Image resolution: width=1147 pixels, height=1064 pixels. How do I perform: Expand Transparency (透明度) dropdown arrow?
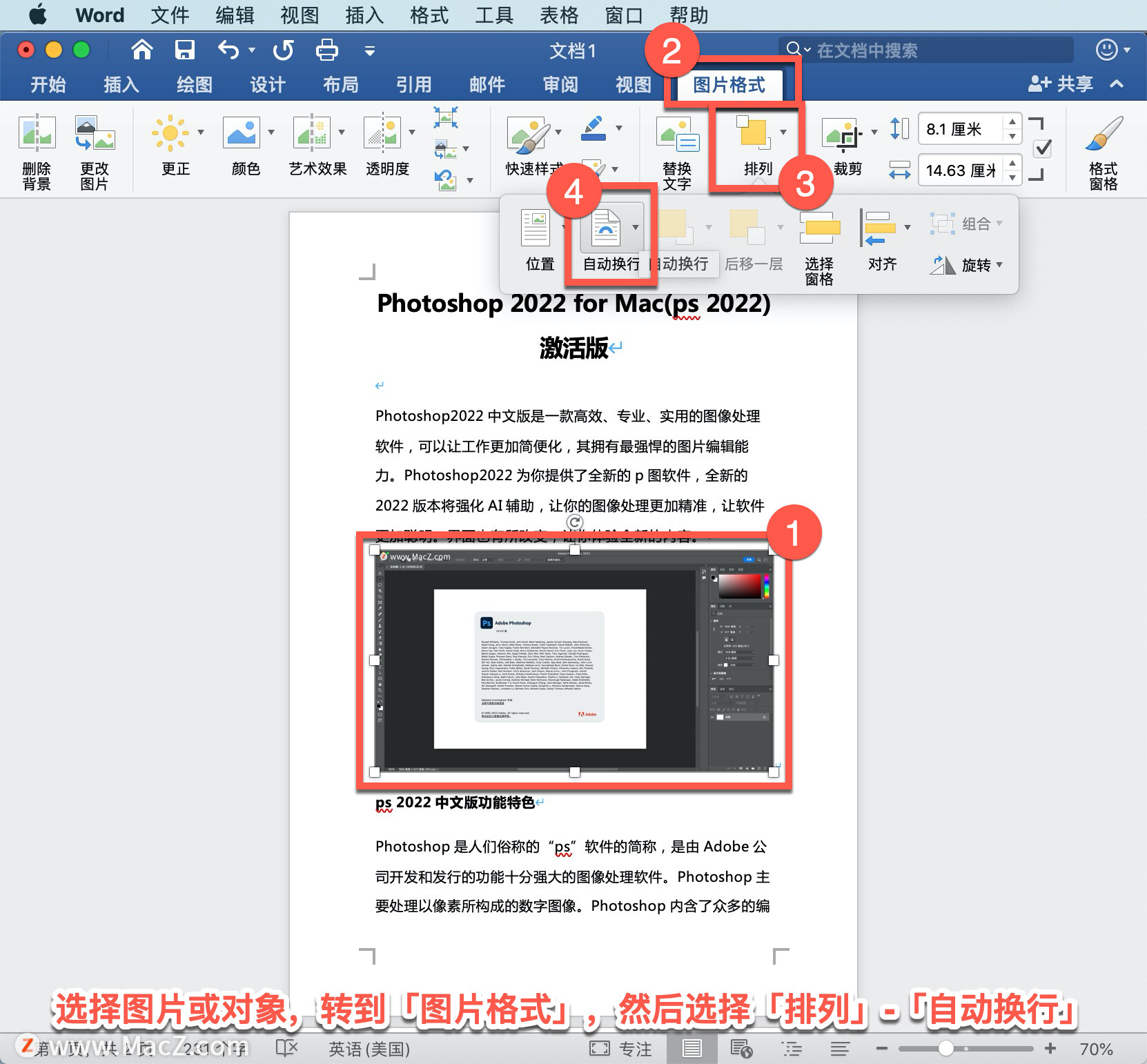tap(412, 132)
